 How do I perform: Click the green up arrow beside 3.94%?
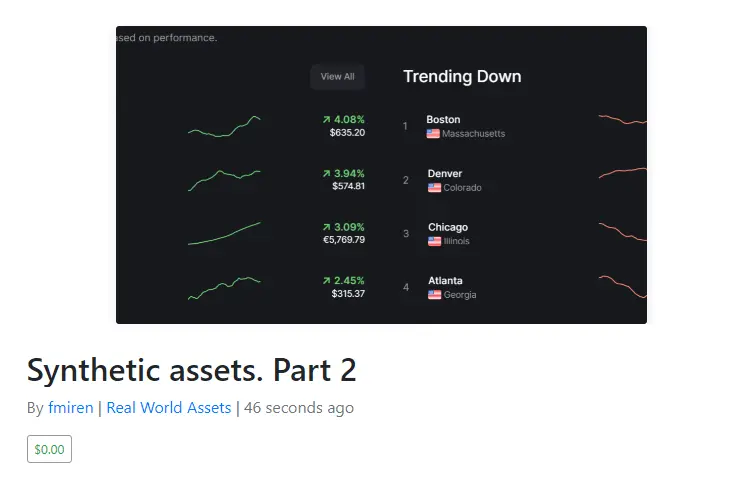327,173
